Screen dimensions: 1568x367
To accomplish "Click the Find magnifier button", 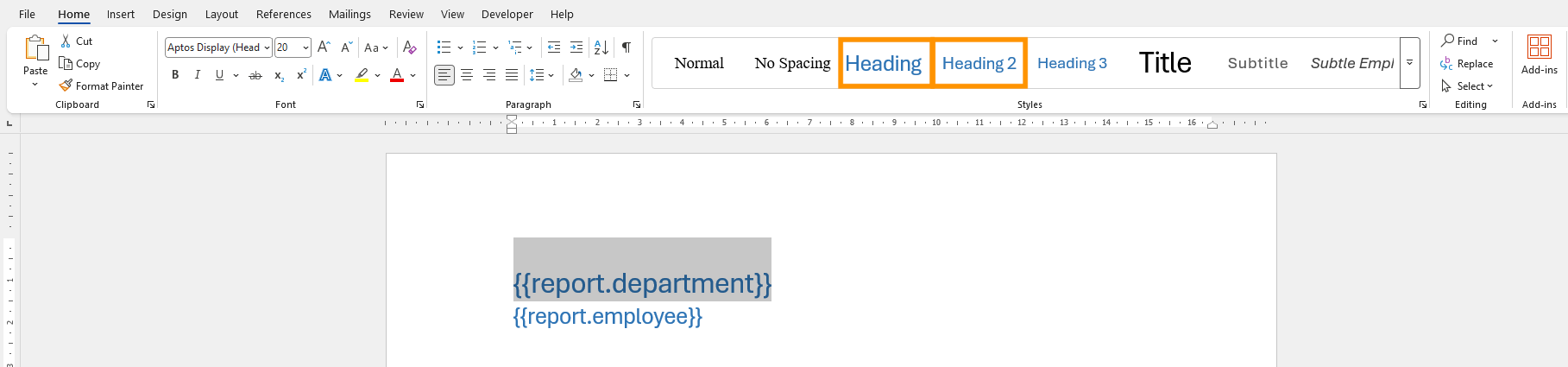I will click(1459, 41).
